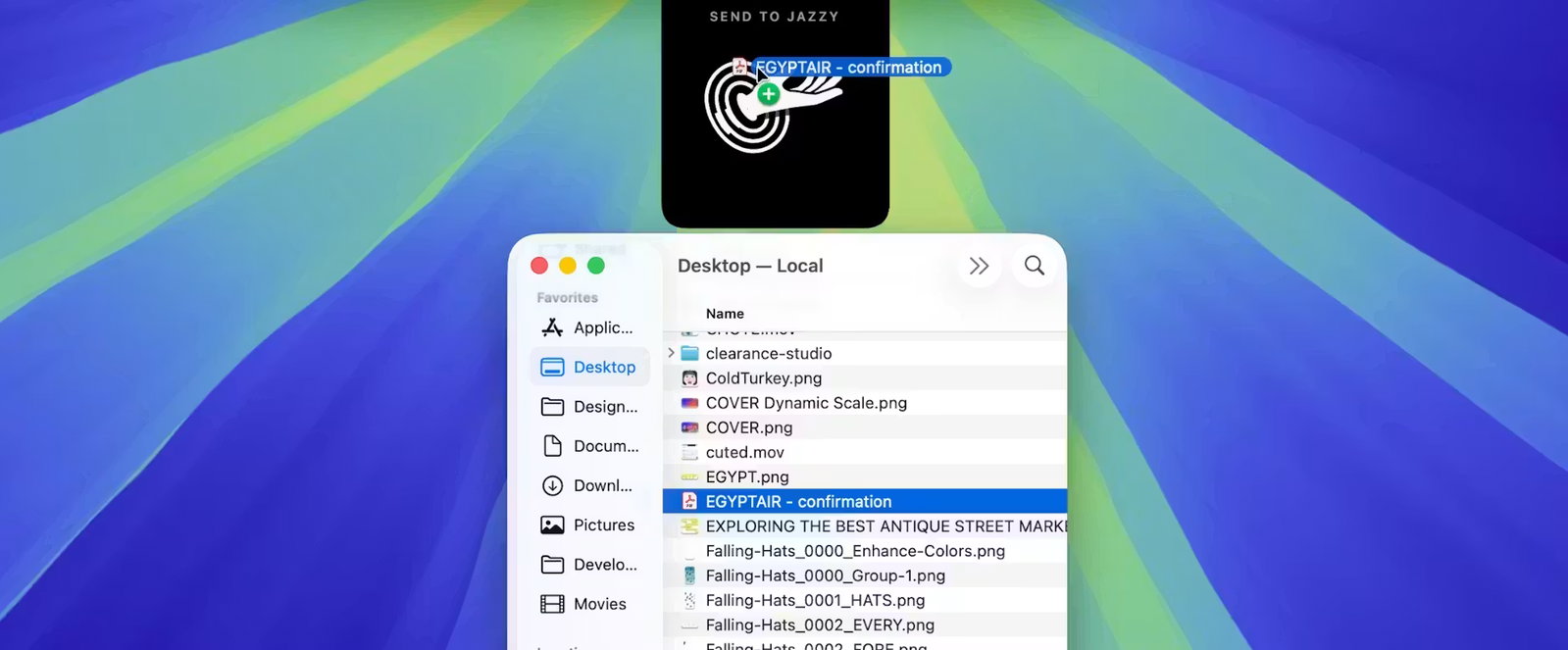Click the Finder search magnifier icon
Screen dimensions: 1568x650
click(1035, 266)
